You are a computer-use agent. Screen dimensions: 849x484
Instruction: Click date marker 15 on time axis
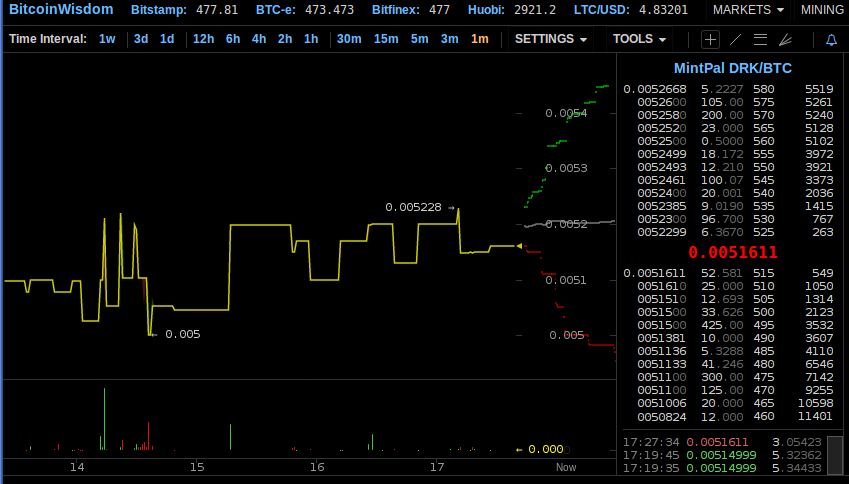197,467
